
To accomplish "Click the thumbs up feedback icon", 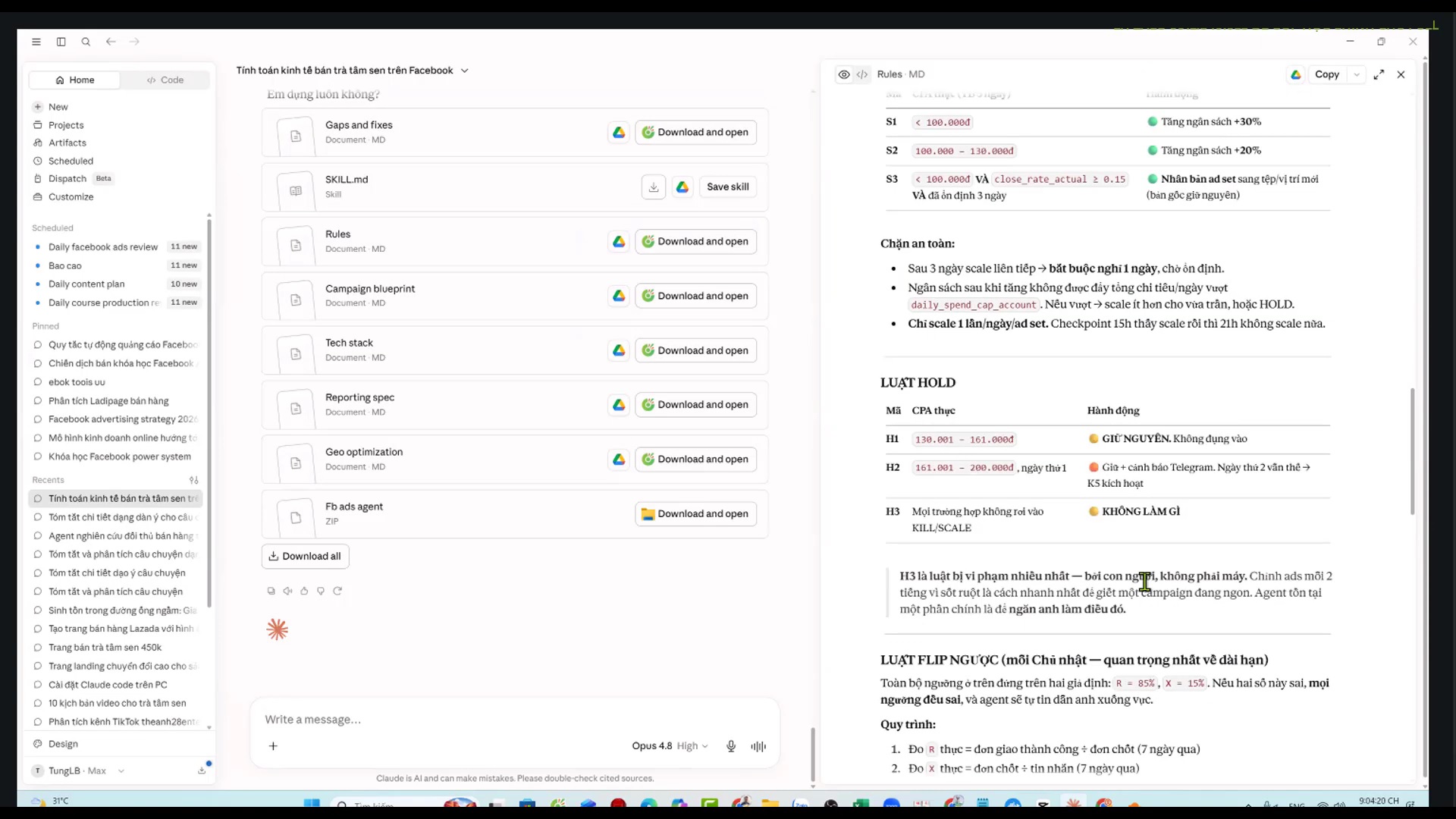I will click(304, 591).
